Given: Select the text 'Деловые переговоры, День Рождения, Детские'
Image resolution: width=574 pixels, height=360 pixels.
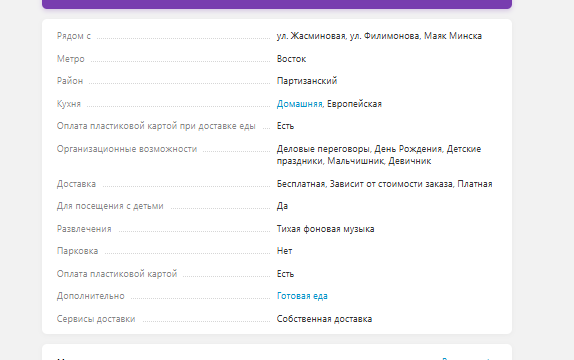Looking at the screenshot, I should click(x=379, y=149).
